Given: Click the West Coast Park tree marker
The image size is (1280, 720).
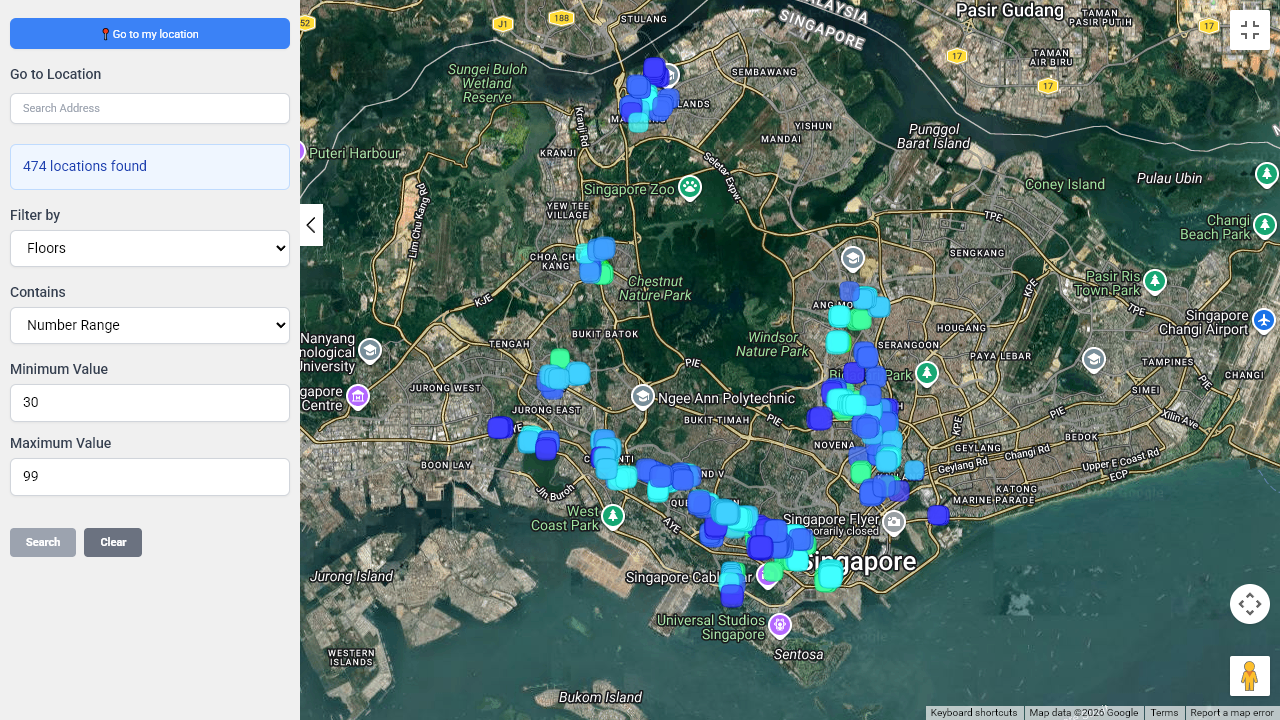Looking at the screenshot, I should 613,516.
